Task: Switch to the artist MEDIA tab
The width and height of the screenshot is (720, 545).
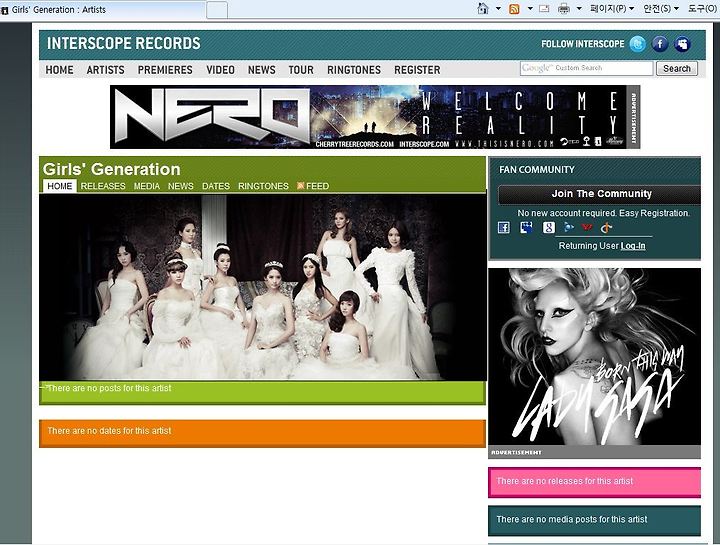Action: 147,186
